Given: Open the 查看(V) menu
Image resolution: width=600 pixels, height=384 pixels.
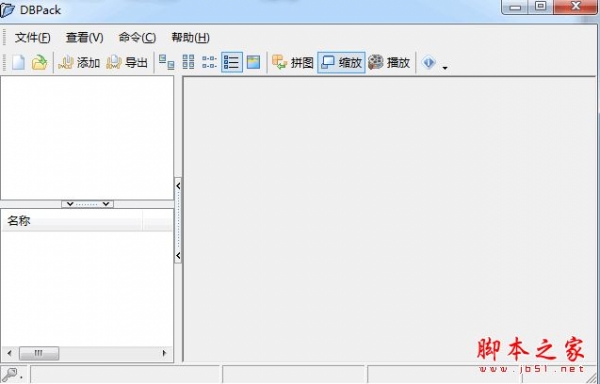Looking at the screenshot, I should tap(85, 37).
